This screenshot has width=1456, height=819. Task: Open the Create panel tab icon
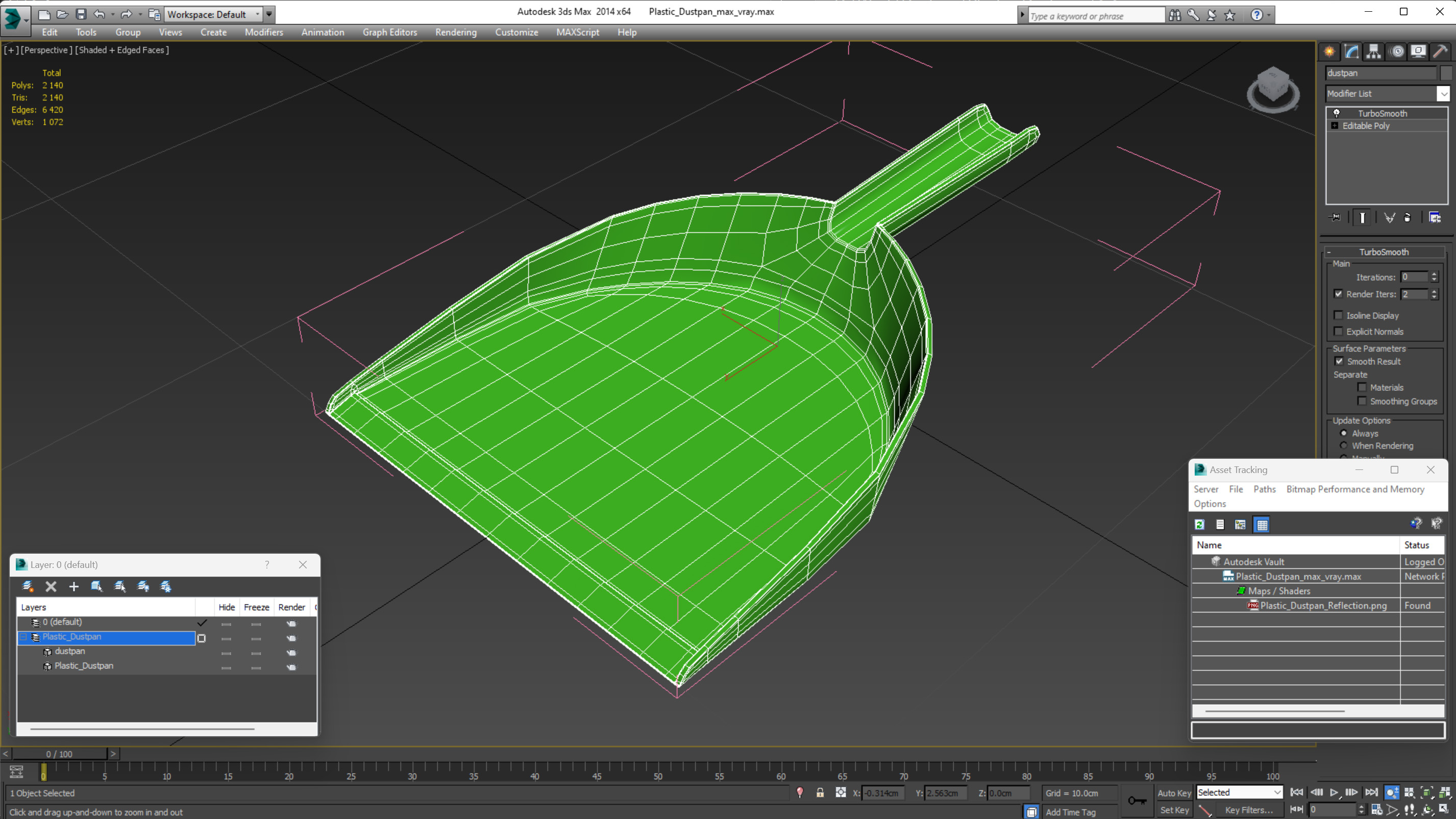pos(1329,52)
